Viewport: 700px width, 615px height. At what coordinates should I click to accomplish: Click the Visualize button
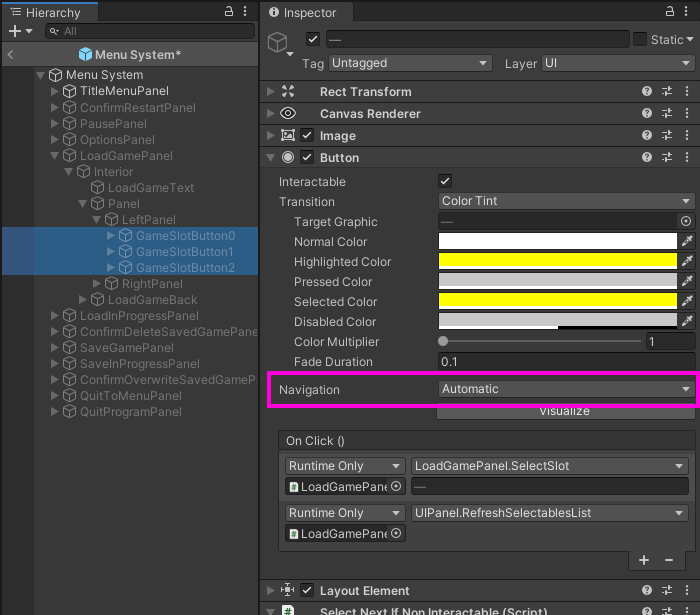click(x=565, y=411)
